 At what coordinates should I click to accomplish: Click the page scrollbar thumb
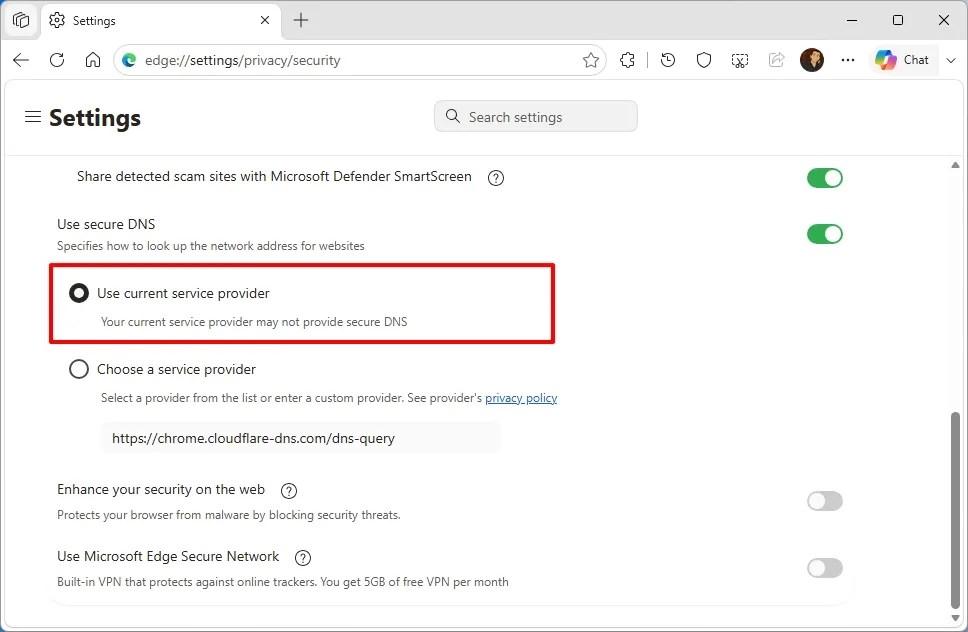(955, 510)
